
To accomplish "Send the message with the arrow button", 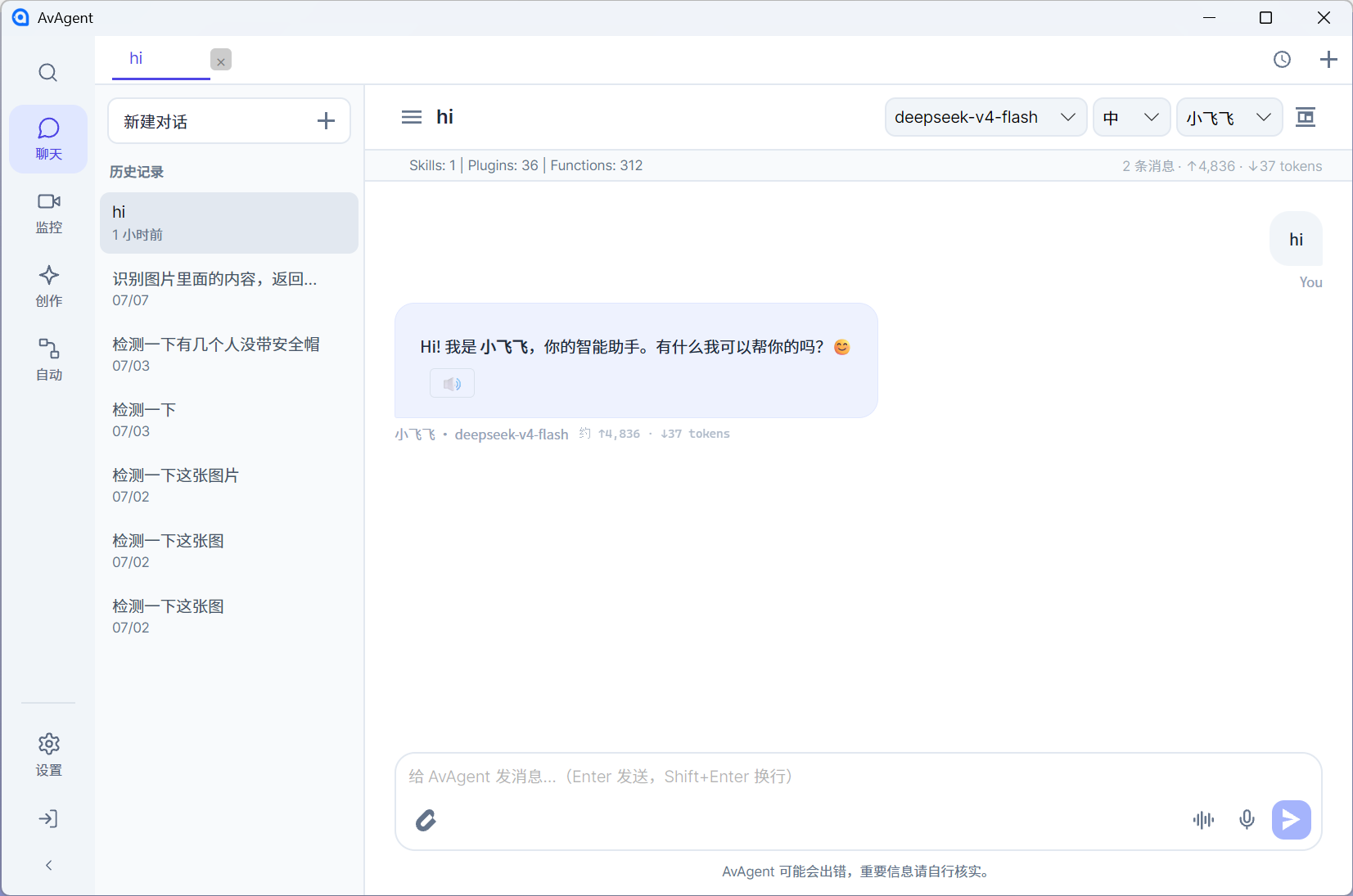I will coord(1291,820).
